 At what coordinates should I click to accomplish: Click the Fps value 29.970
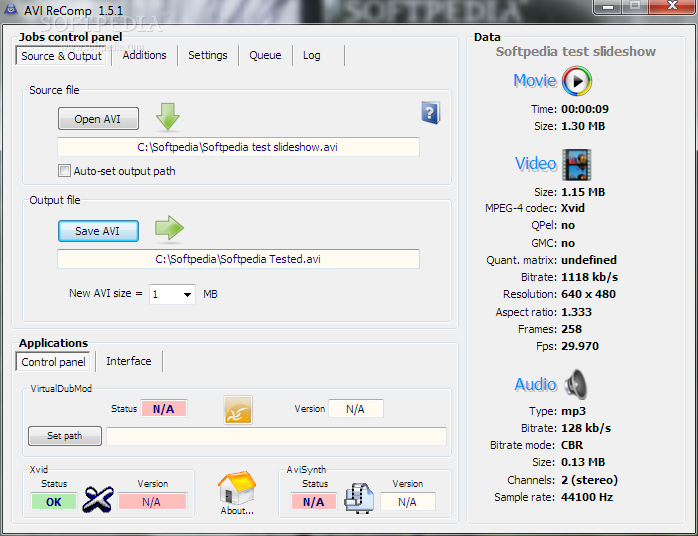pos(580,346)
